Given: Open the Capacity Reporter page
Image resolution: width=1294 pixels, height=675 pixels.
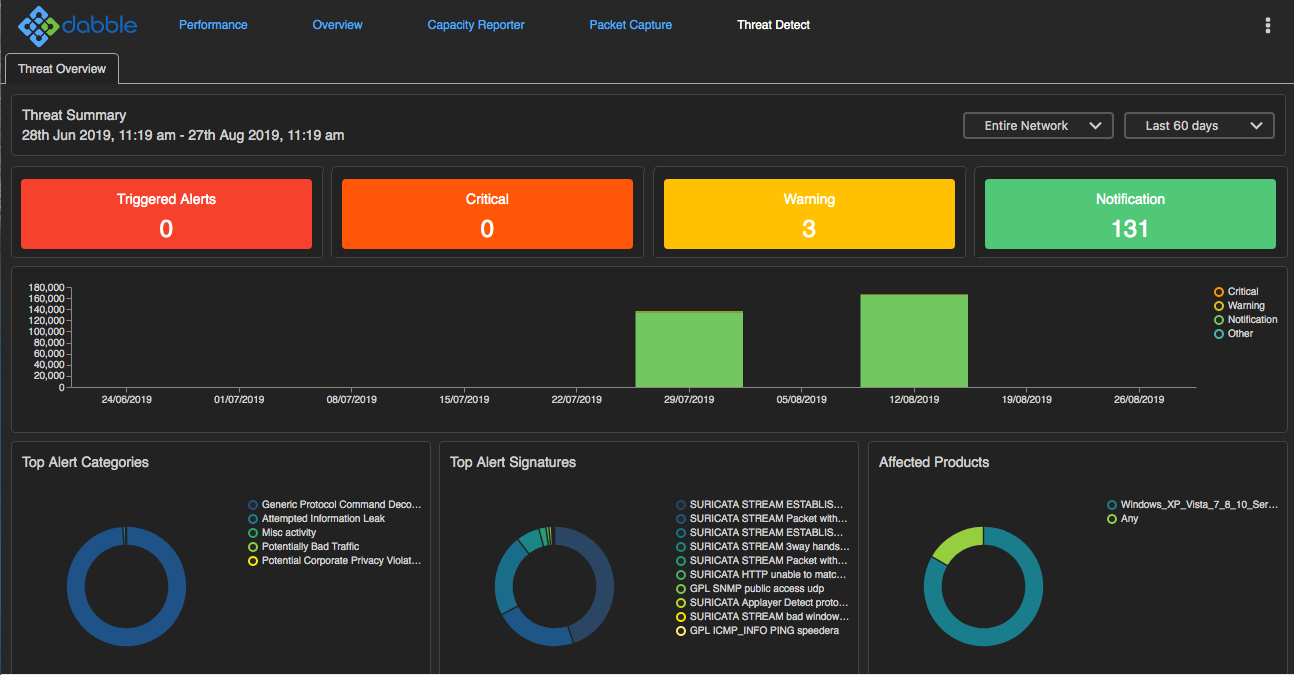Looking at the screenshot, I should pos(475,25).
